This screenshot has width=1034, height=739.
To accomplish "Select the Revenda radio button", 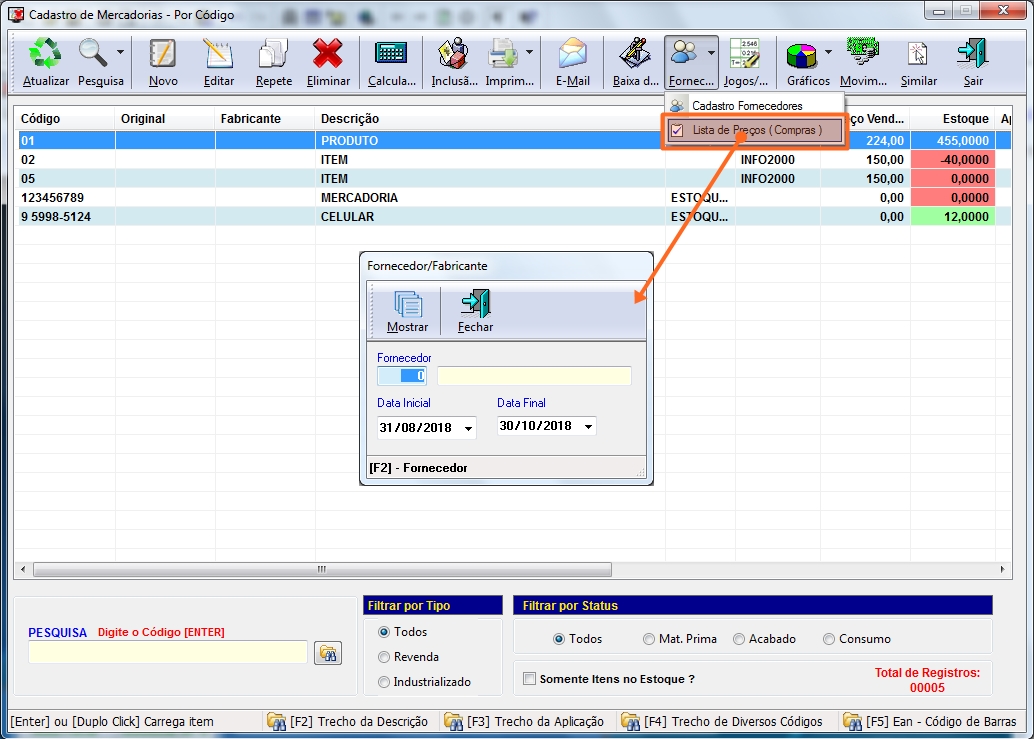I will [x=384, y=657].
